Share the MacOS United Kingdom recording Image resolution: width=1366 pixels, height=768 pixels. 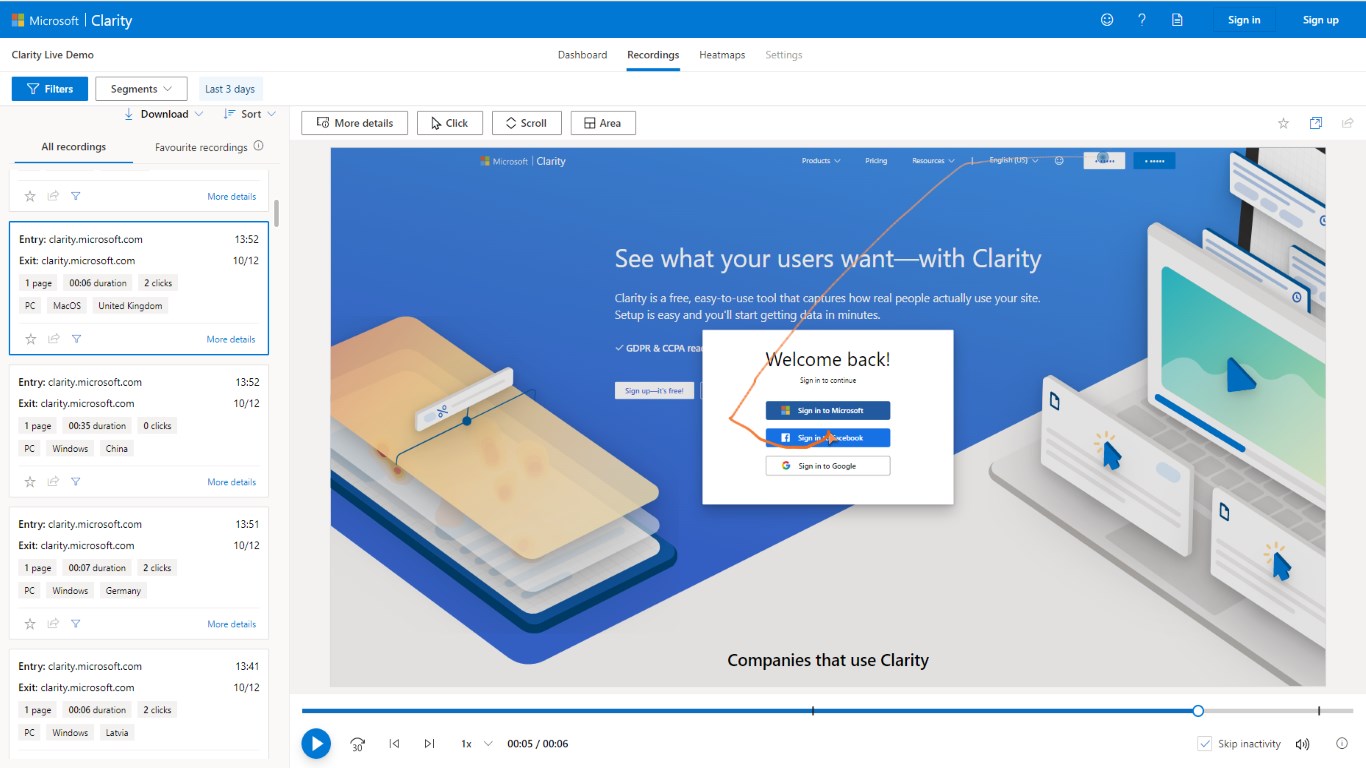coord(54,339)
